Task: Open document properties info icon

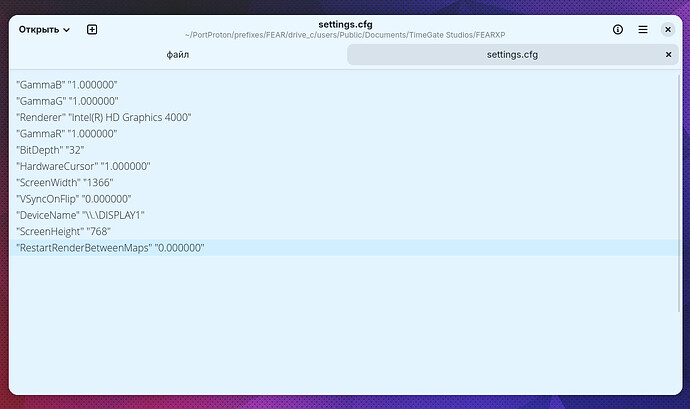Action: coord(618,30)
